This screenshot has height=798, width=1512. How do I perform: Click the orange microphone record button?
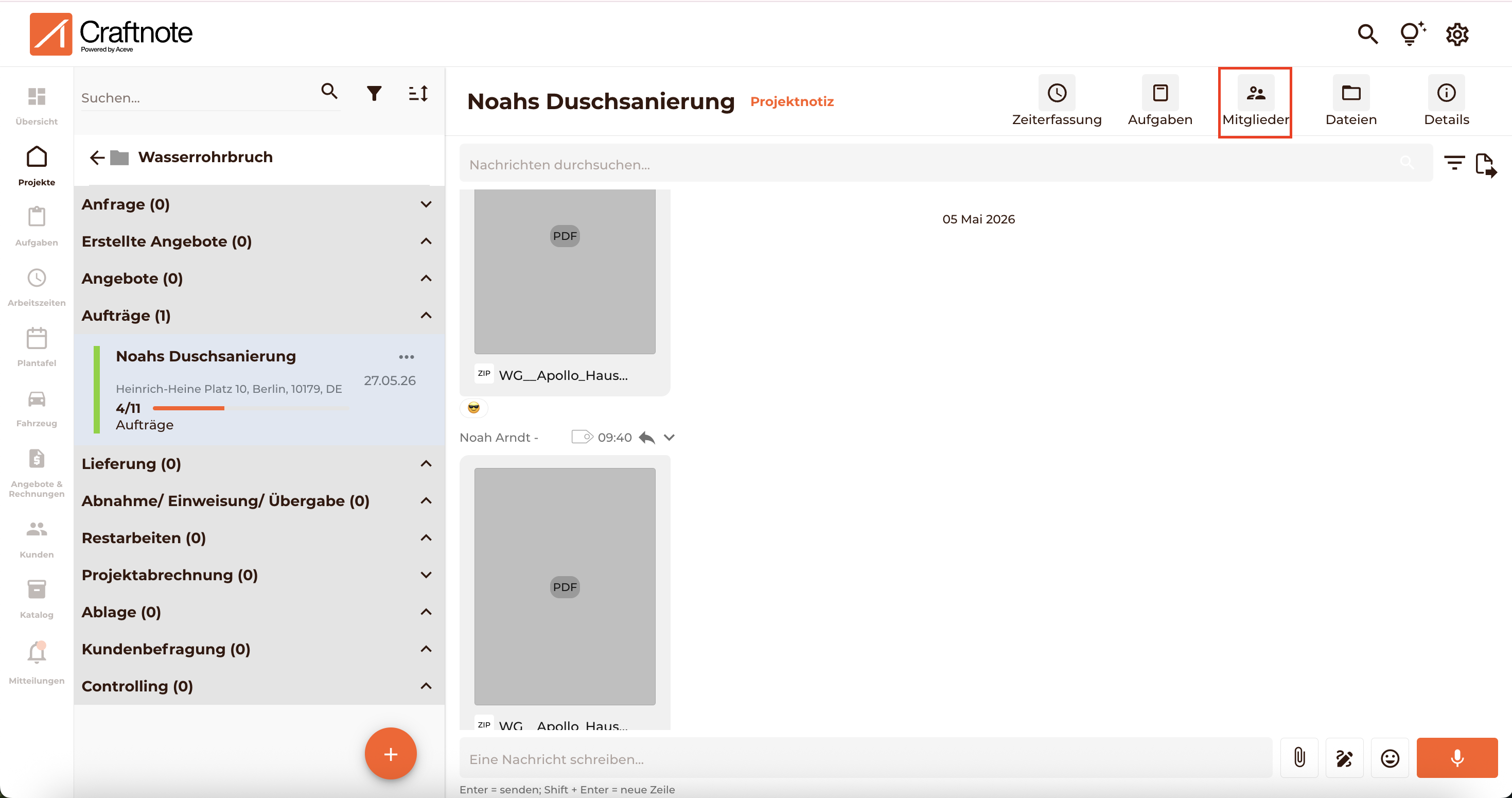(1457, 757)
